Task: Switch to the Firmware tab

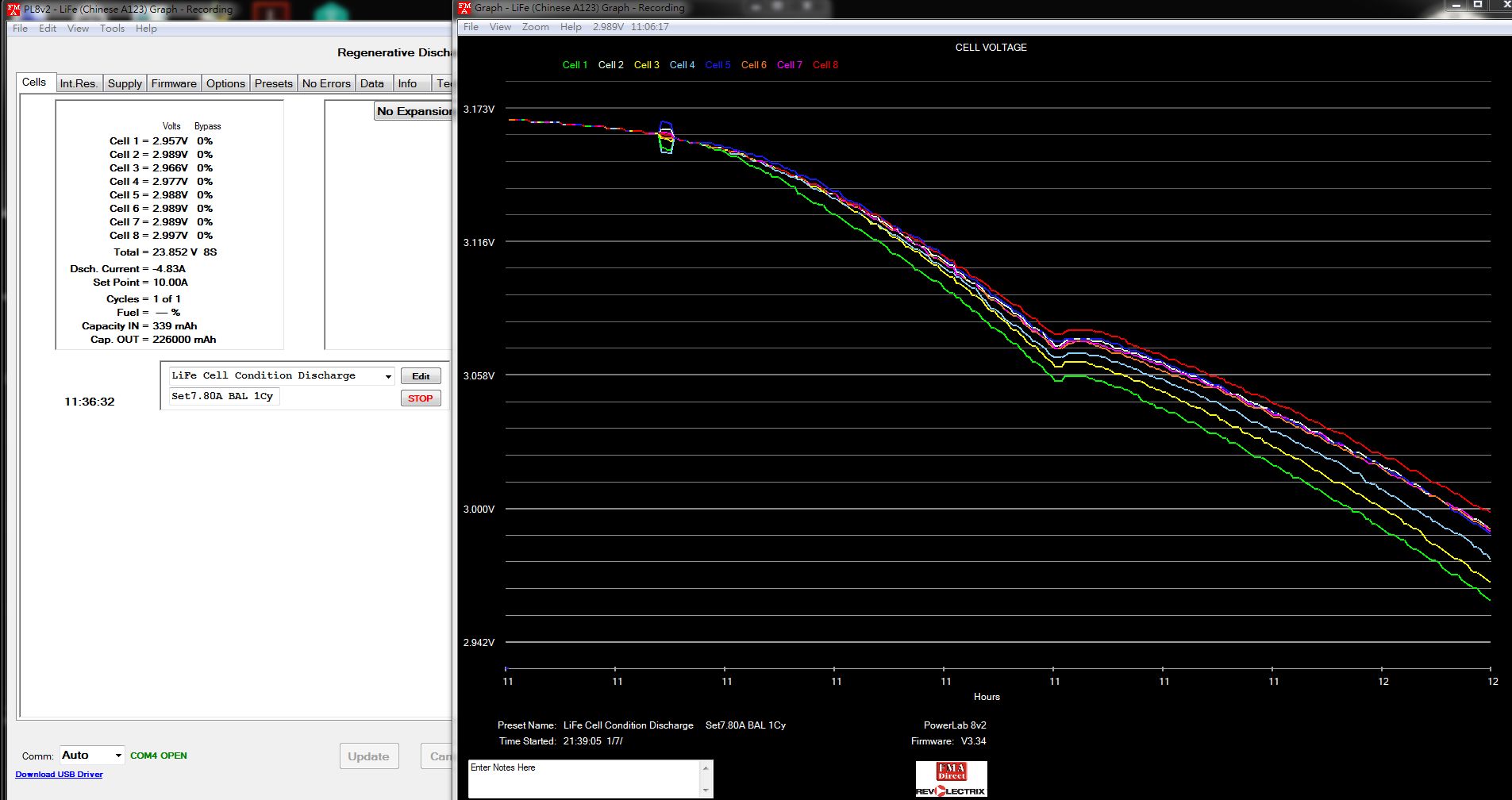Action: [174, 83]
